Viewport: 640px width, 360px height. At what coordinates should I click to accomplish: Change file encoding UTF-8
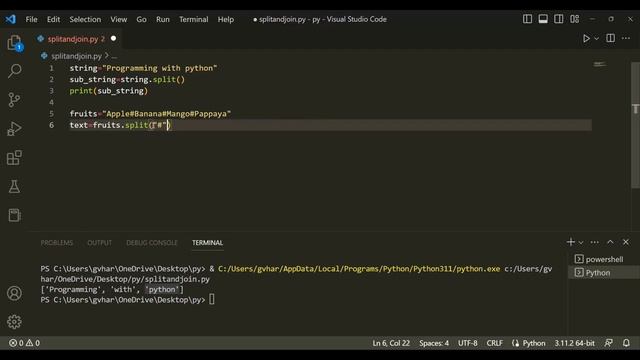[x=467, y=343]
